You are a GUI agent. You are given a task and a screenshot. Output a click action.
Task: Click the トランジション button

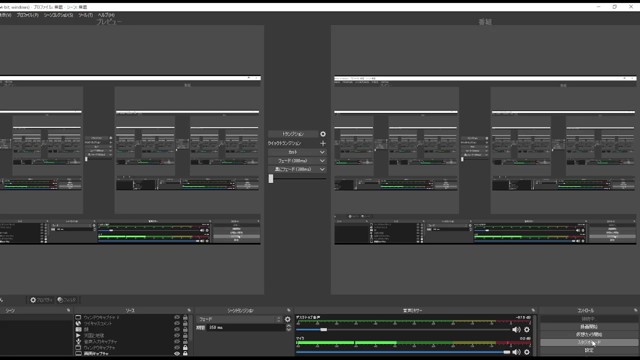click(x=293, y=134)
